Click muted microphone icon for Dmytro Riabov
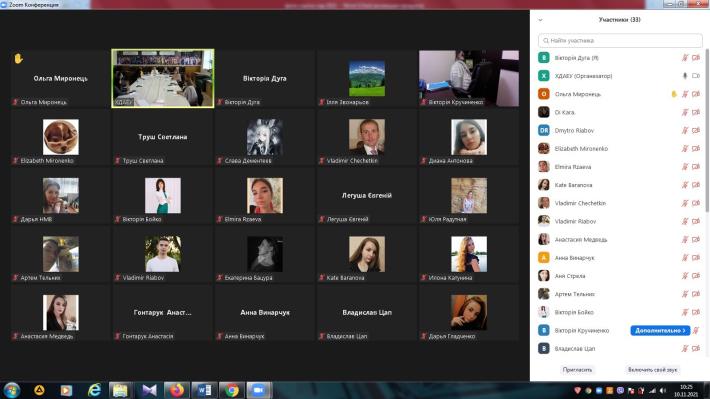The image size is (710, 399). [x=685, y=130]
